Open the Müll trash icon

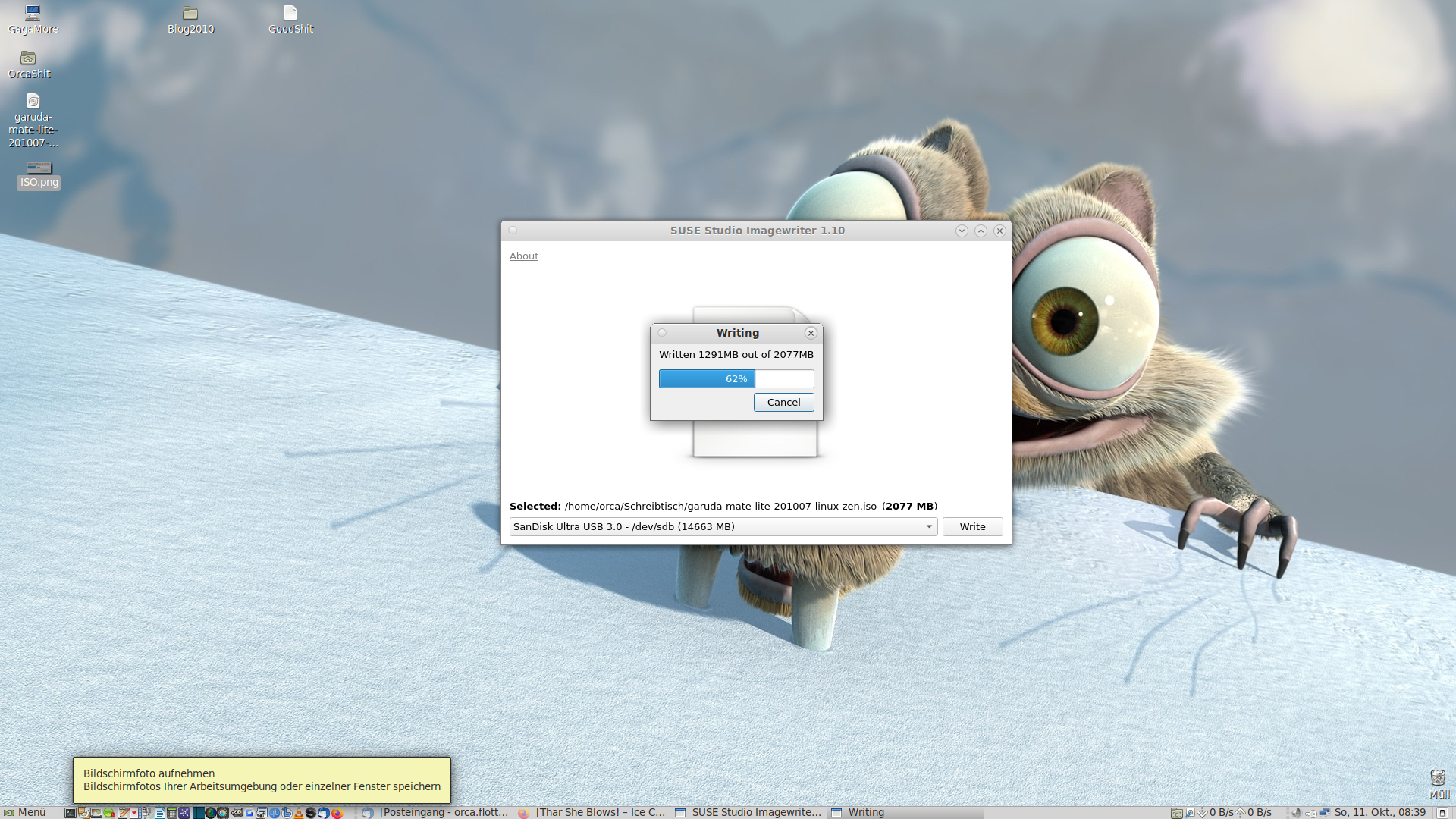click(1439, 784)
